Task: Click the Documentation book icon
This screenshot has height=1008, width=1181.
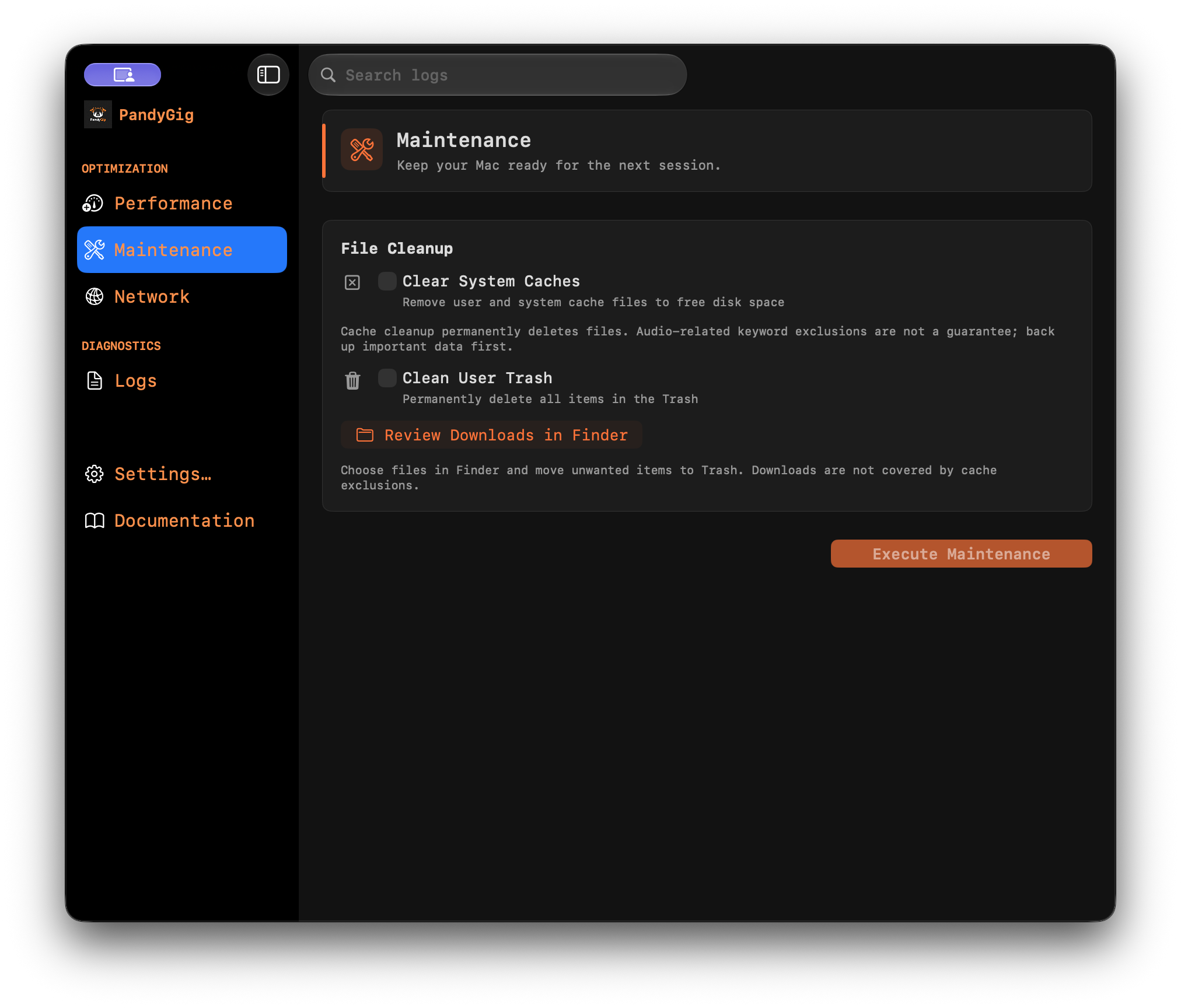Action: (x=94, y=520)
